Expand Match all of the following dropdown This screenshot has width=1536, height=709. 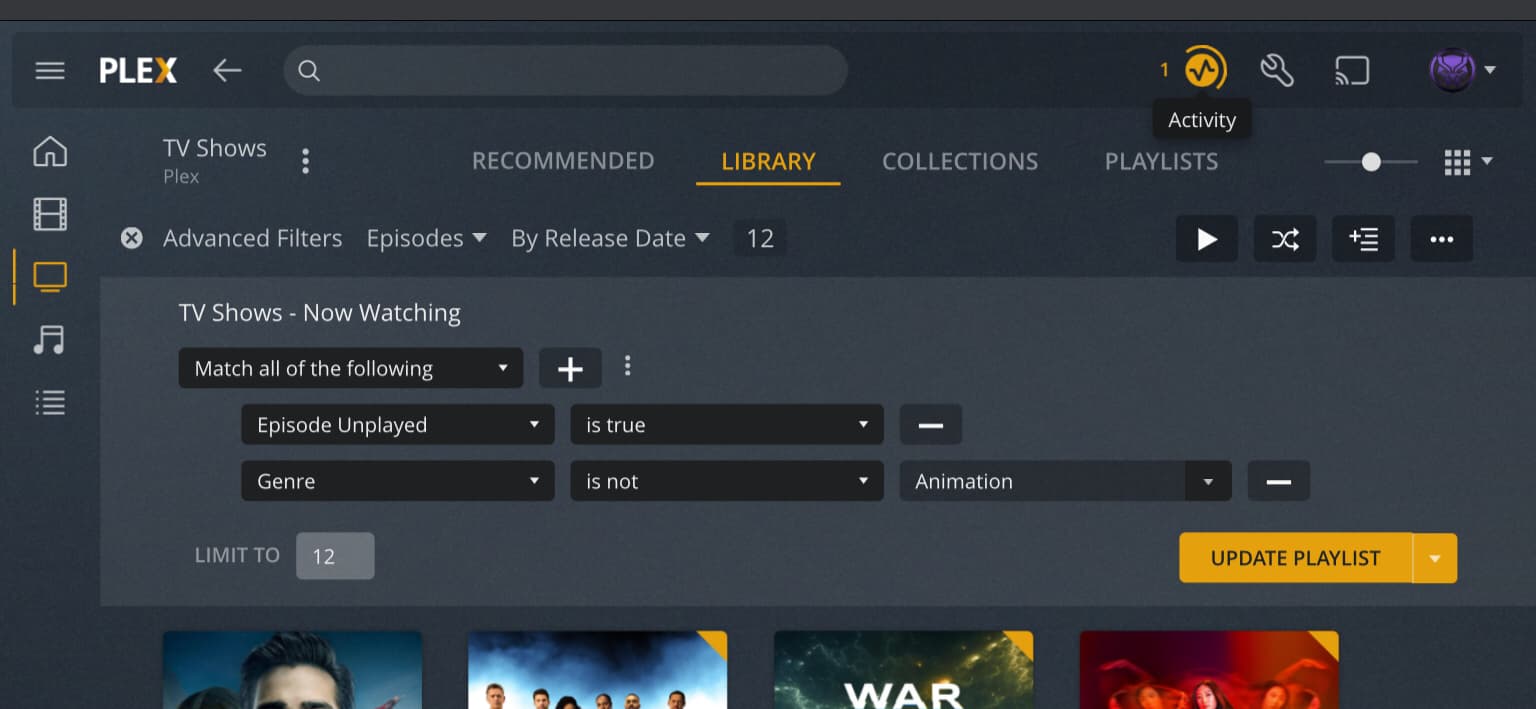pyautogui.click(x=351, y=368)
